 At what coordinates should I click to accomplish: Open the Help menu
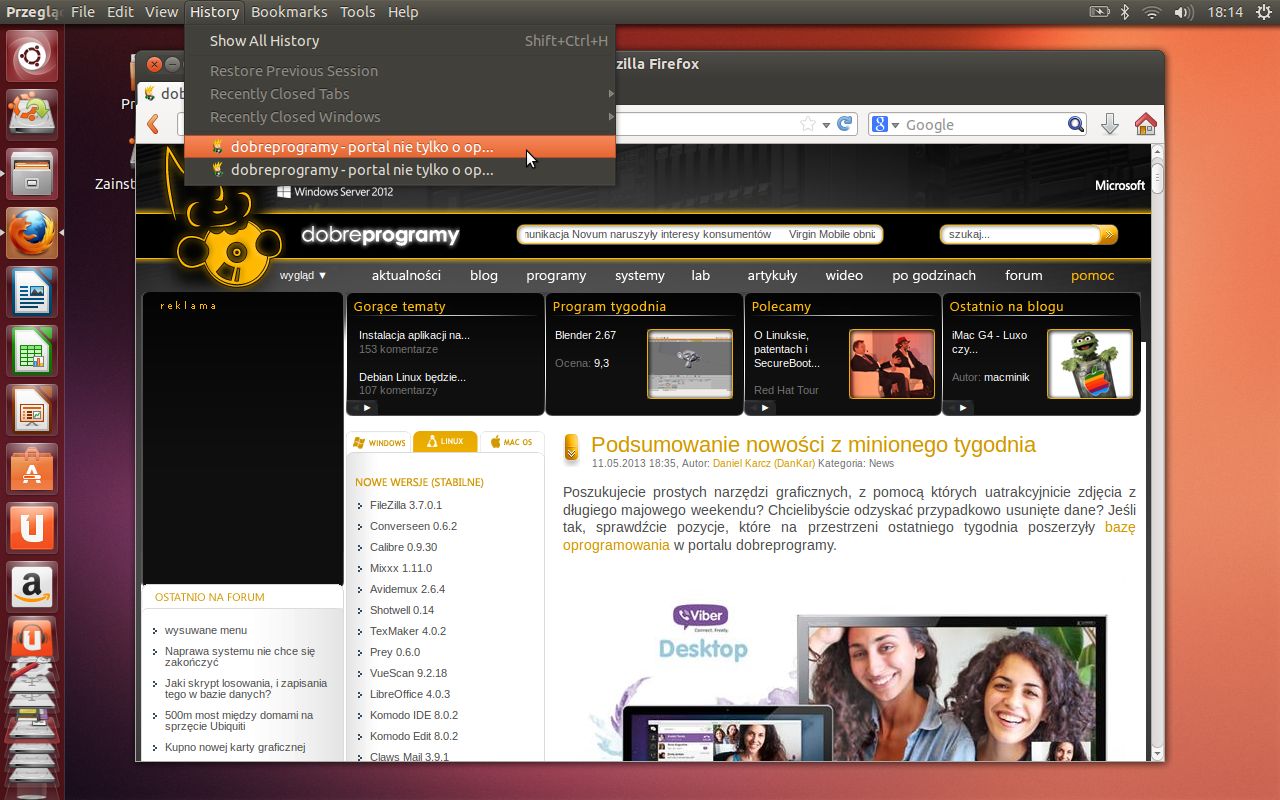[x=403, y=12]
